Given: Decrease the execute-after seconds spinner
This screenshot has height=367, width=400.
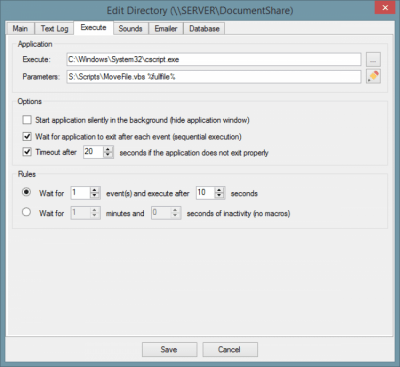Looking at the screenshot, I should (x=219, y=195).
